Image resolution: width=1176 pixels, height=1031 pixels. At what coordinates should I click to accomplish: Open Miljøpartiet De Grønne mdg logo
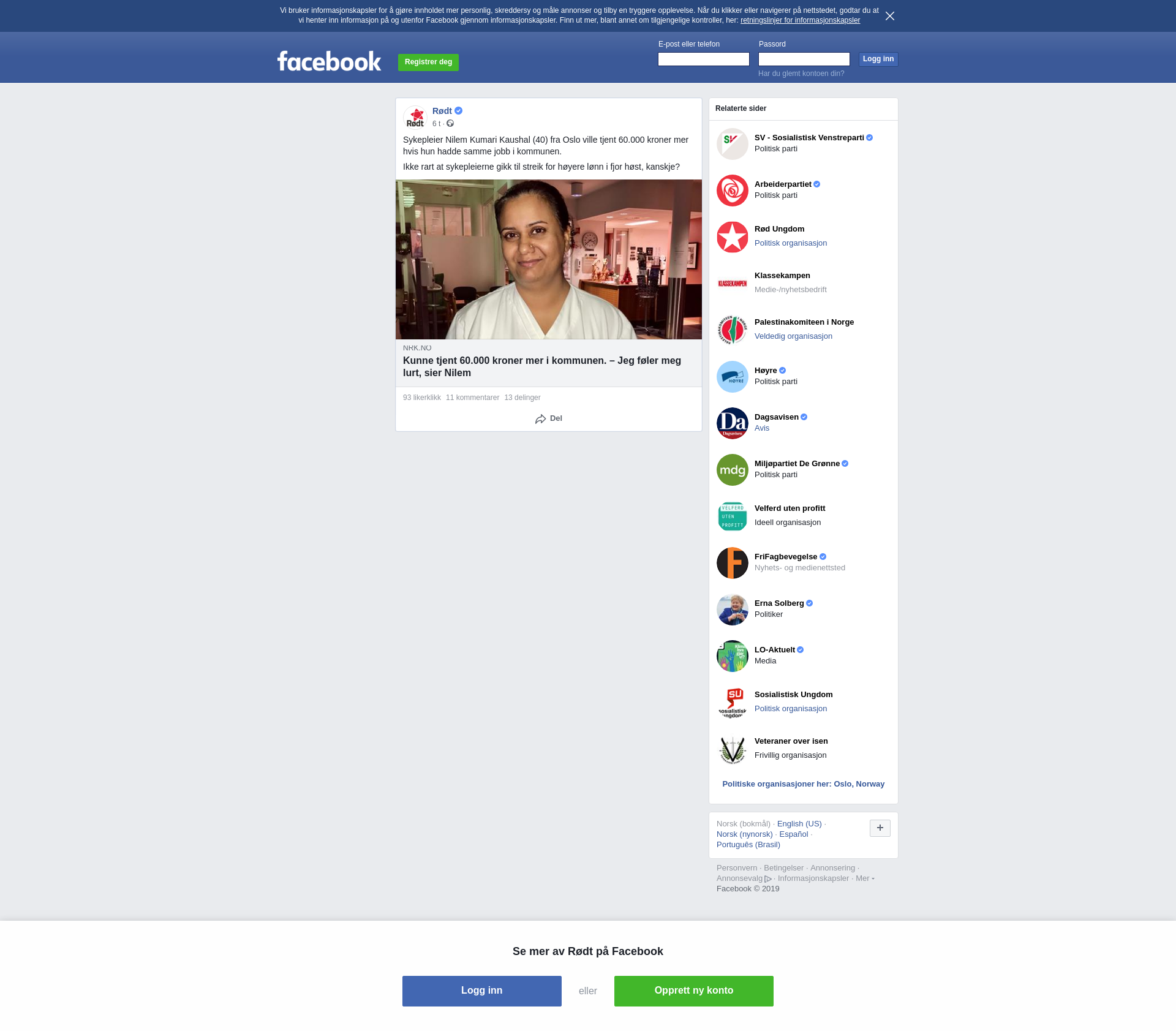(733, 470)
